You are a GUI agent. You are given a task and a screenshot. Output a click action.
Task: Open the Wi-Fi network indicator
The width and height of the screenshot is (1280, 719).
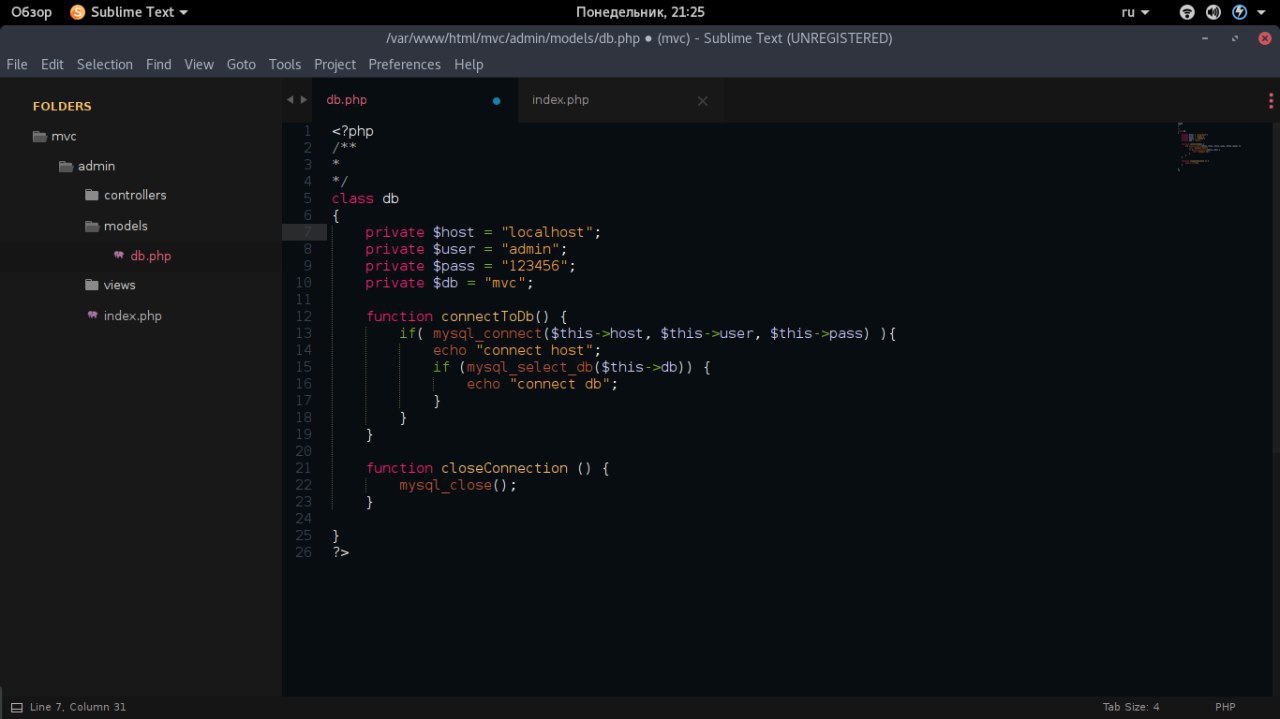point(1187,12)
